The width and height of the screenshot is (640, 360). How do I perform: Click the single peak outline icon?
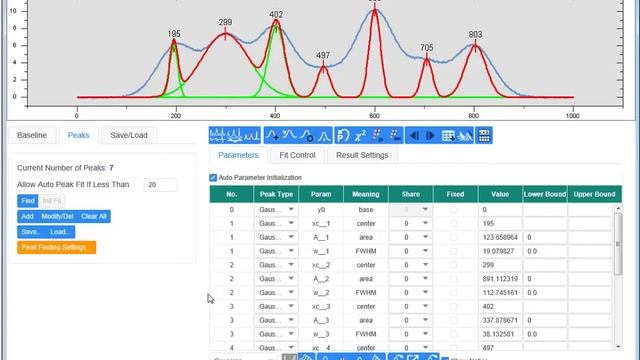[x=324, y=136]
